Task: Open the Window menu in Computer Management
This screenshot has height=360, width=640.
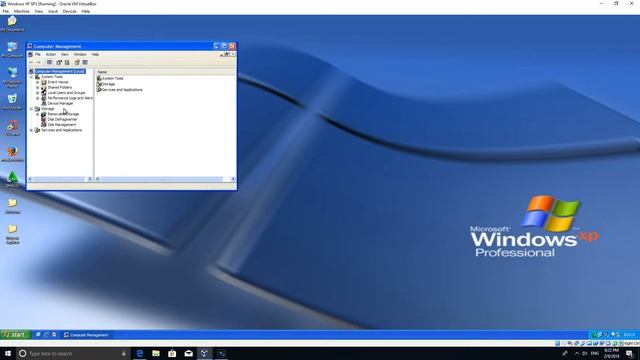Action: [x=80, y=54]
